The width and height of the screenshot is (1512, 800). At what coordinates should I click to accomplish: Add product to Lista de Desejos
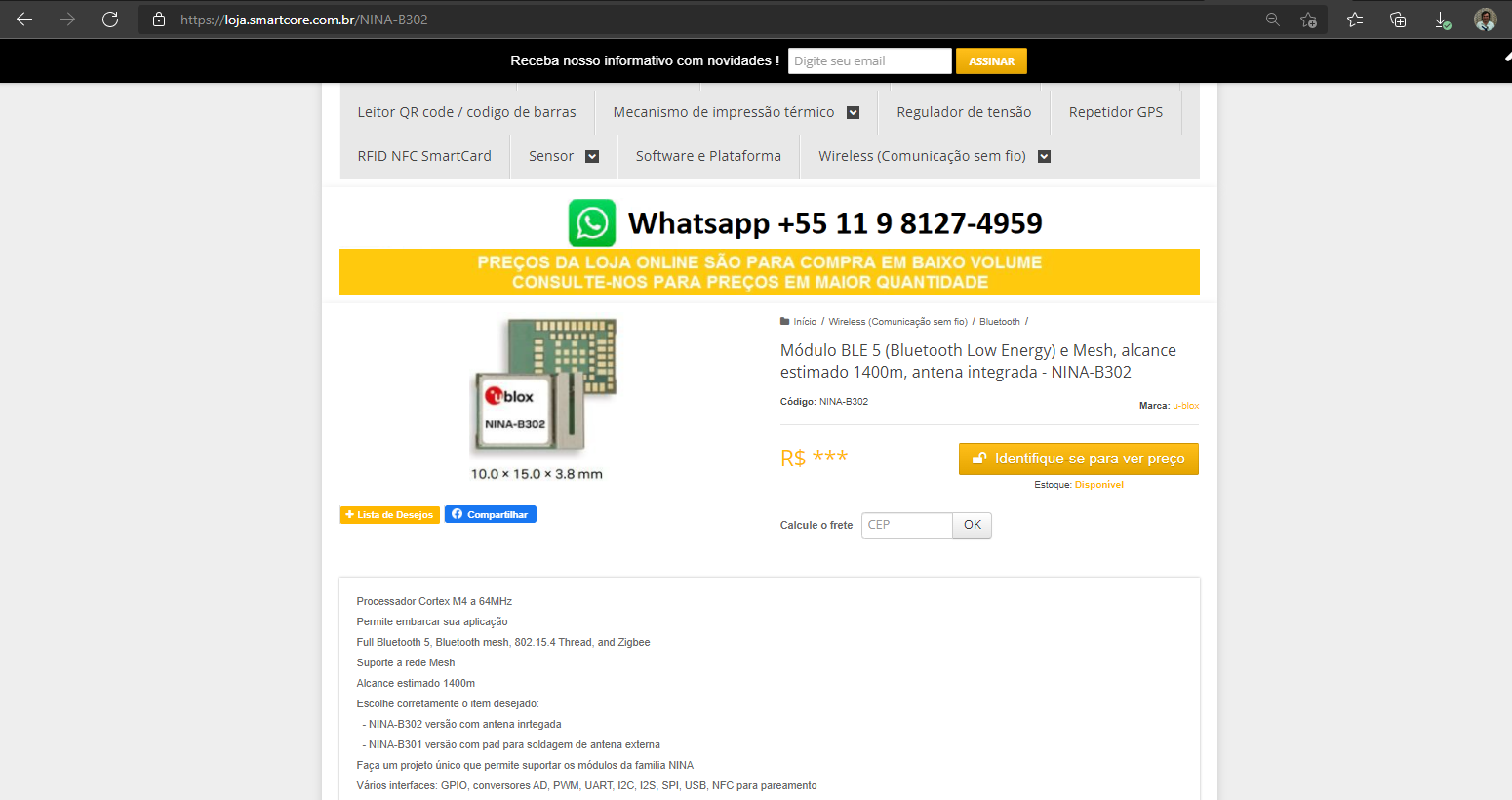click(389, 514)
